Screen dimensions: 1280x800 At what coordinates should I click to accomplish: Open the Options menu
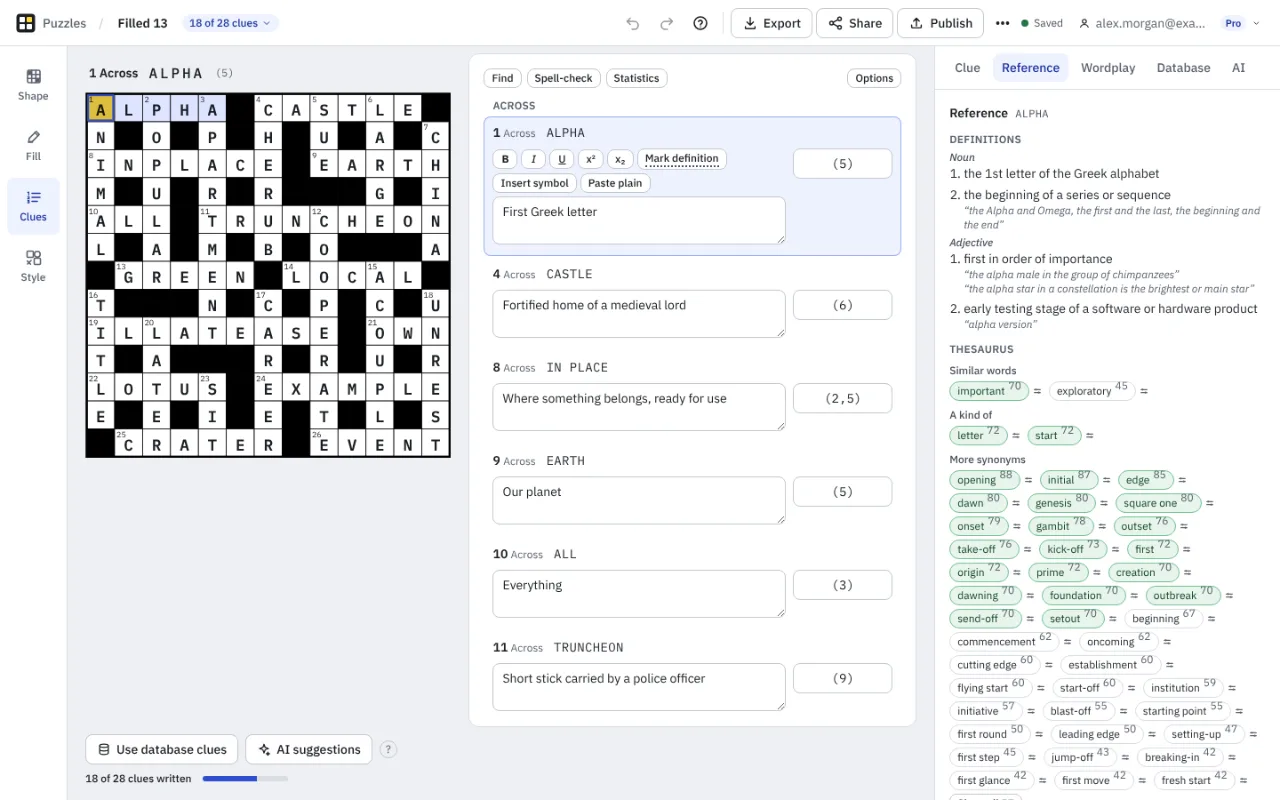pyautogui.click(x=874, y=78)
